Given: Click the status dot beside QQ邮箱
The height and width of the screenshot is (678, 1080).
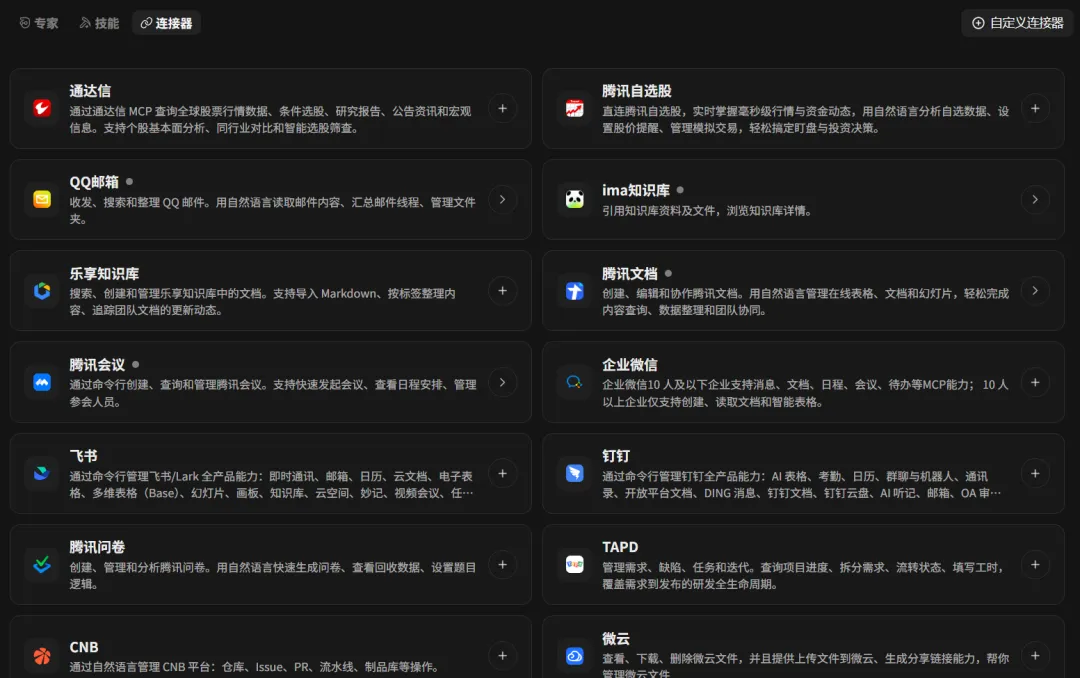Looking at the screenshot, I should (129, 181).
